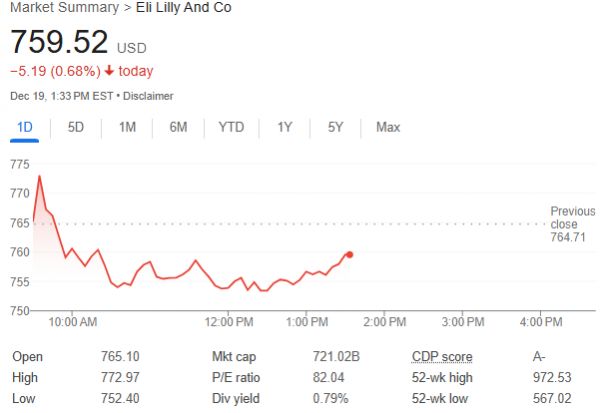The image size is (600, 413).
Task: Click the 12:00 PM time axis label
Action: pos(229,322)
